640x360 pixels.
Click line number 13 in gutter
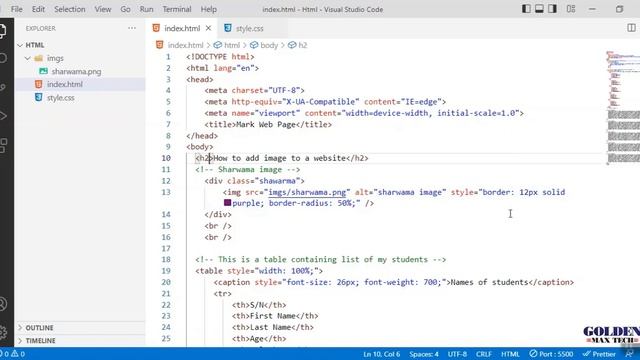coord(166,192)
